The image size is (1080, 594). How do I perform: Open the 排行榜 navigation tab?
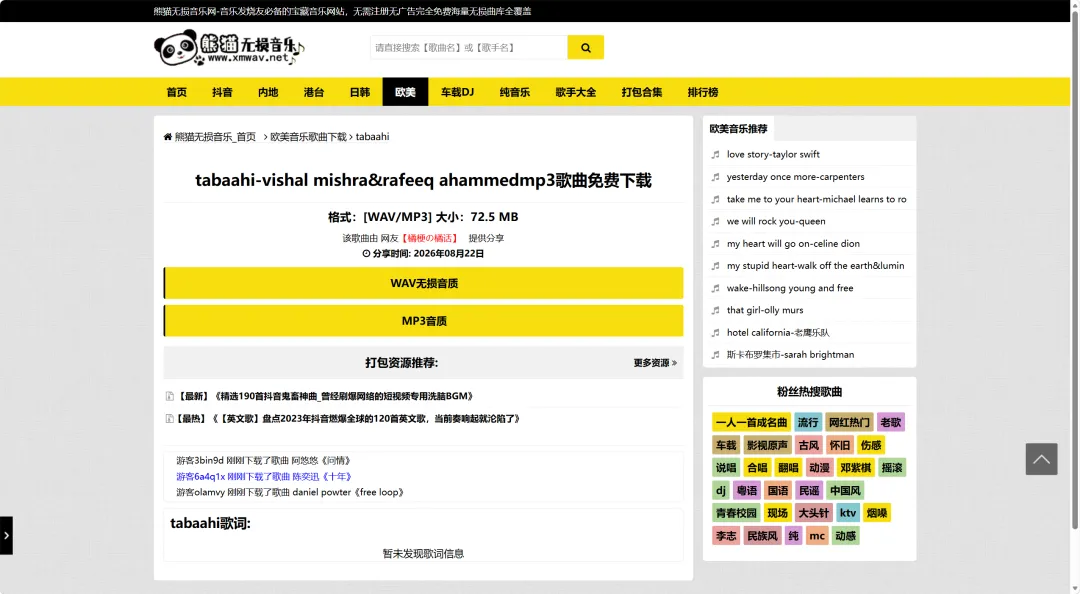point(703,92)
